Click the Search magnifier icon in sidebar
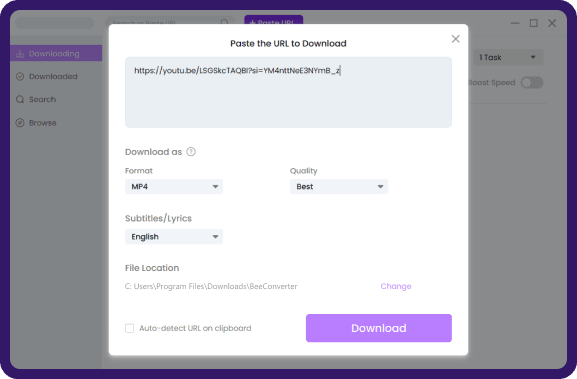The width and height of the screenshot is (577, 379). point(20,99)
